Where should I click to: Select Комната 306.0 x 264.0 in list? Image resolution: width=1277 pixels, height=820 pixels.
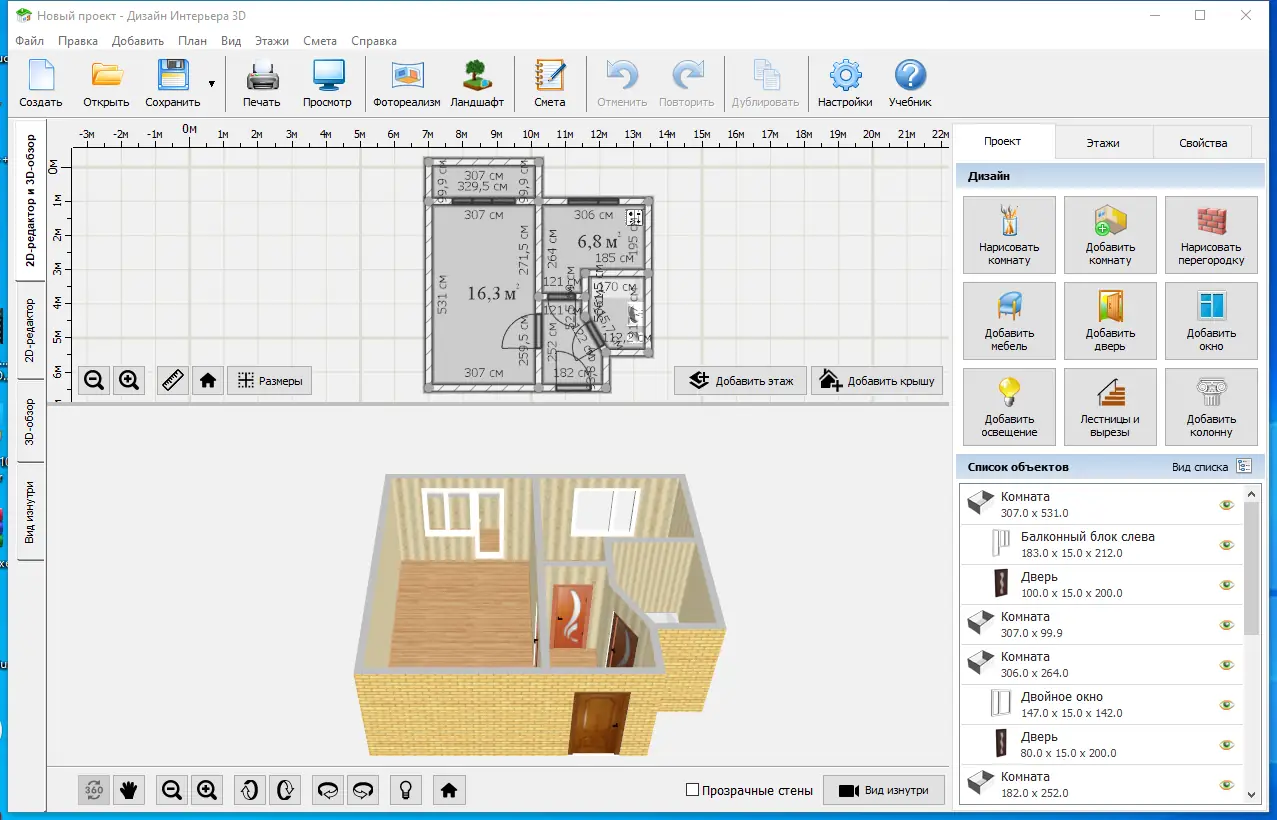click(x=1101, y=665)
